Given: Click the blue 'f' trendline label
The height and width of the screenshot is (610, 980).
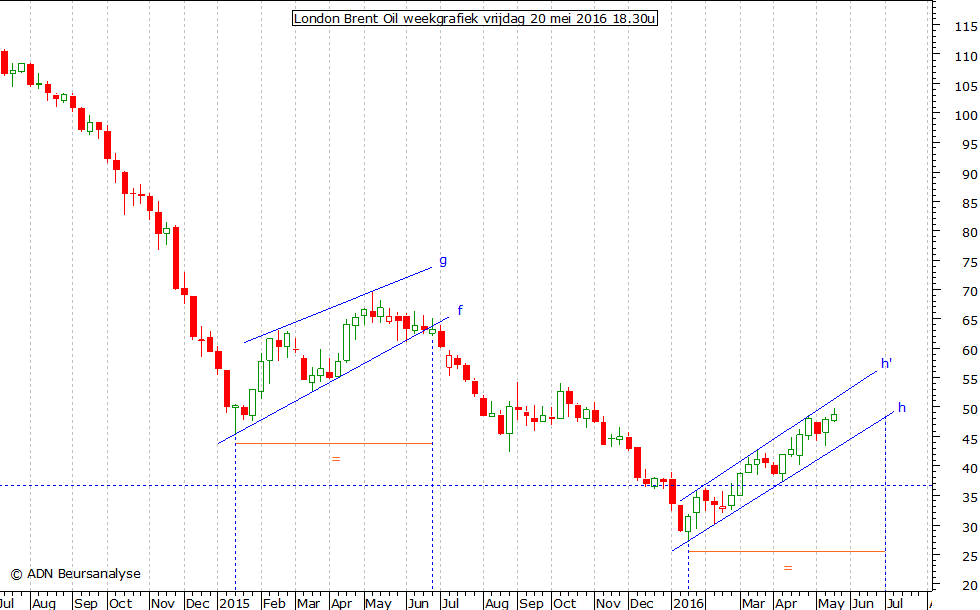Looking at the screenshot, I should [x=460, y=310].
